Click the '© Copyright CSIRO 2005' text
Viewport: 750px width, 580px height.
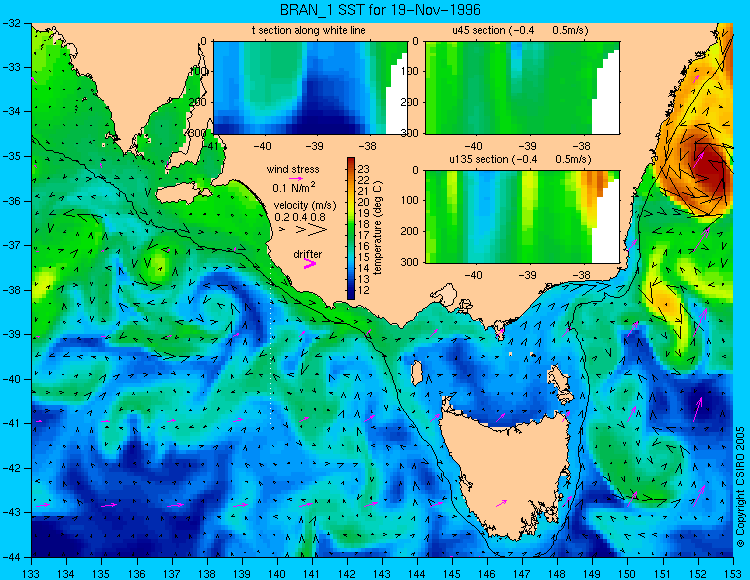pos(740,487)
